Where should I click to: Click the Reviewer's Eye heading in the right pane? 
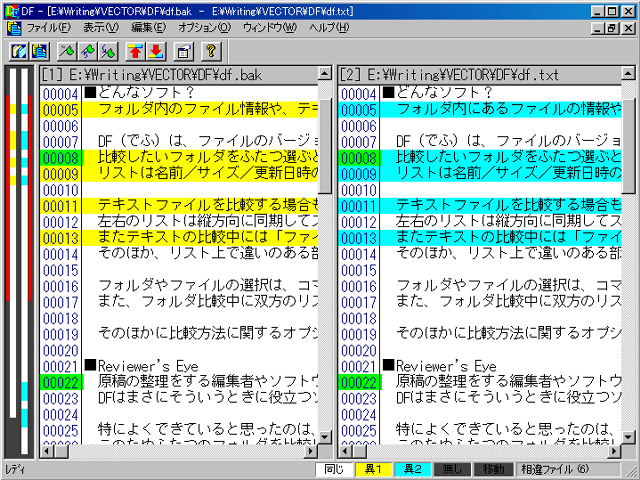(x=446, y=366)
